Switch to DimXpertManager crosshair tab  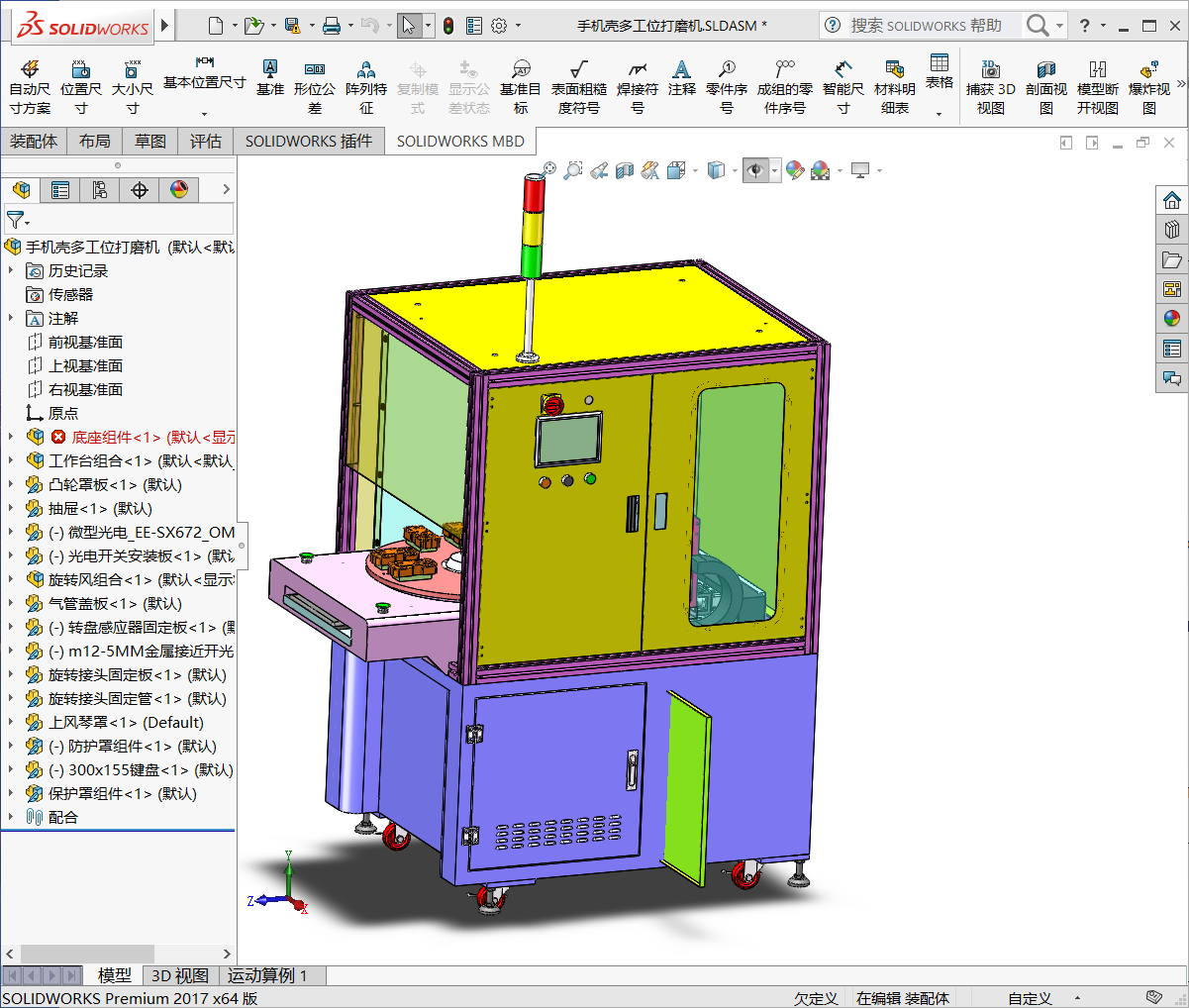(x=140, y=189)
